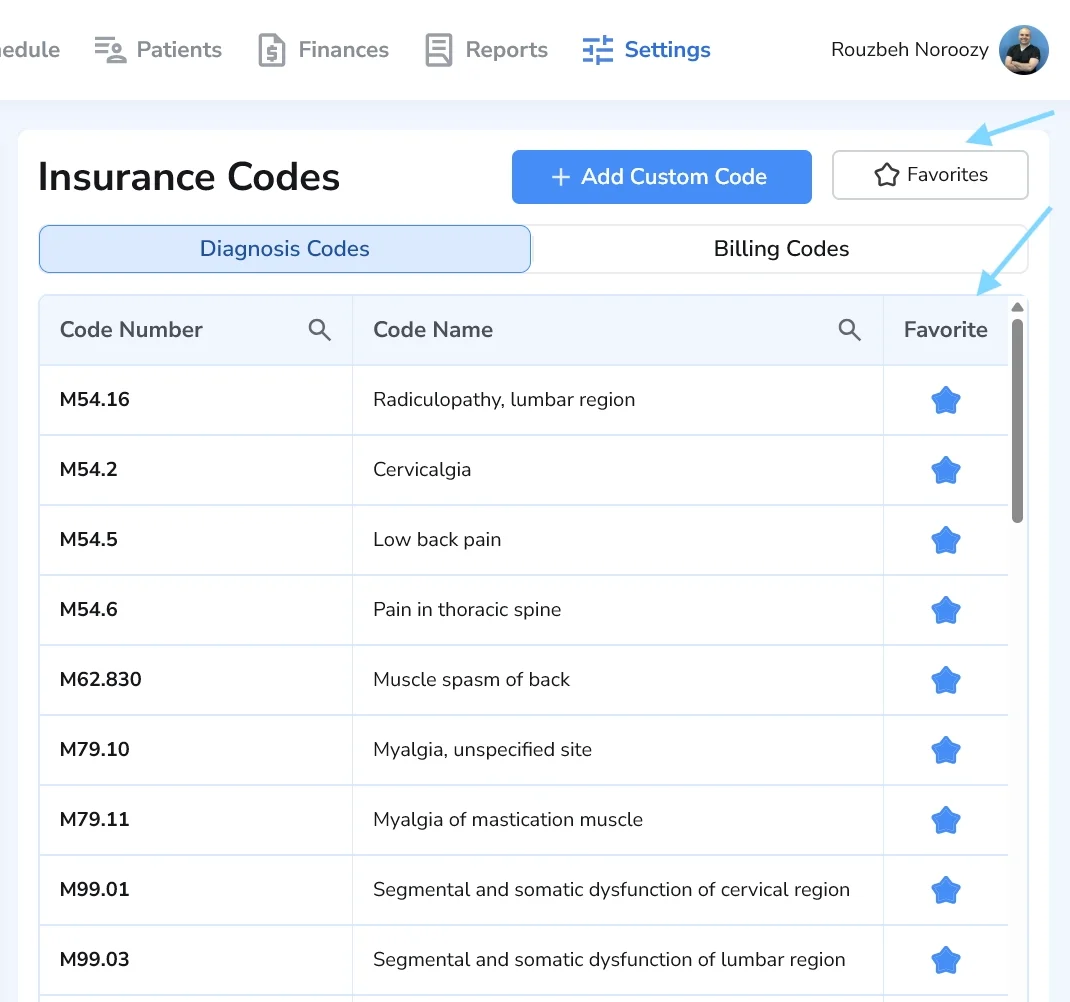This screenshot has height=1002, width=1070.
Task: Click Rouzbeh Noroozy's profile avatar
Action: (1023, 49)
